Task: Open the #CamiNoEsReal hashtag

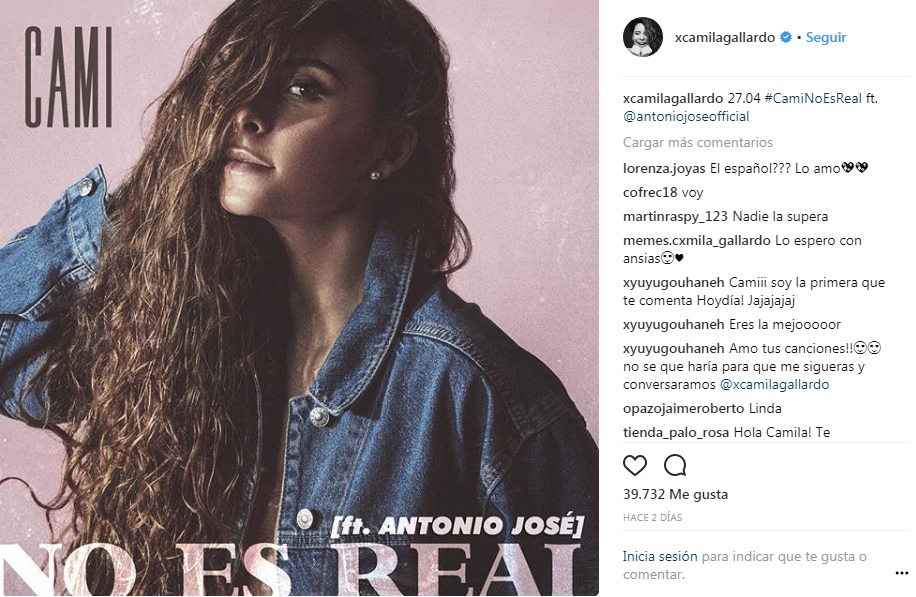Action: pos(813,99)
